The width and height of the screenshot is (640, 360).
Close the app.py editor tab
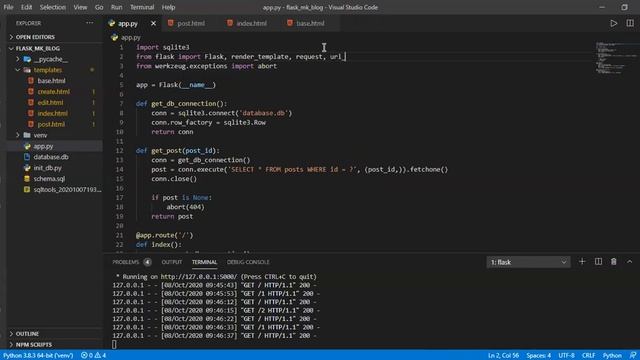[x=153, y=23]
